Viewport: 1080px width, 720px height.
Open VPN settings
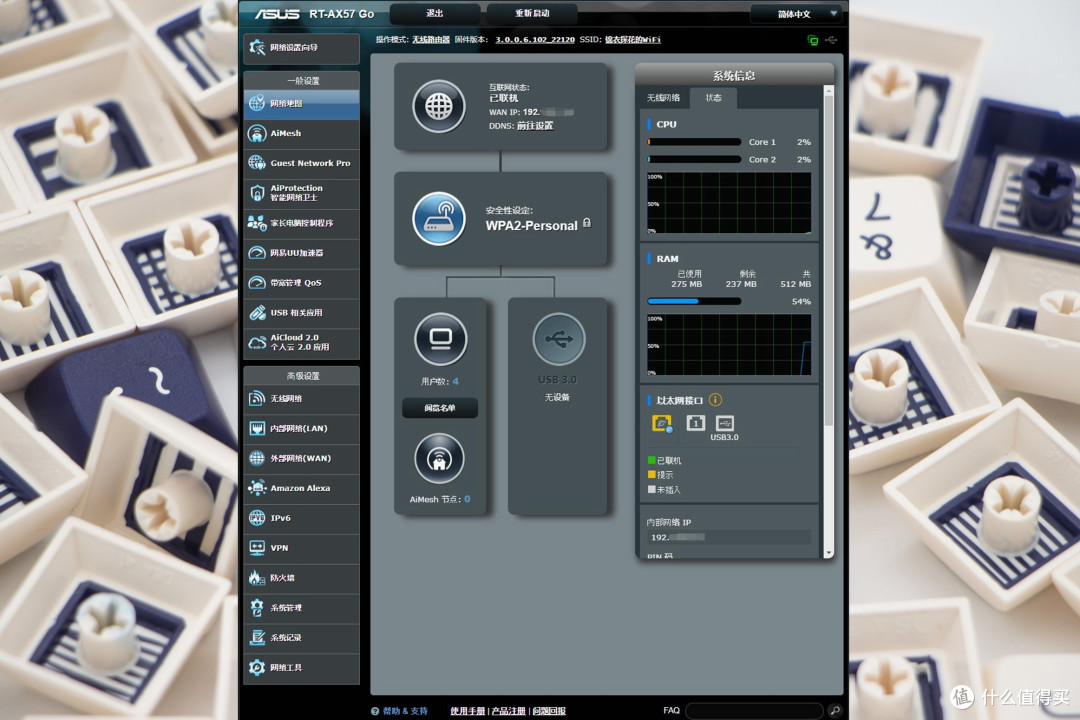pyautogui.click(x=301, y=548)
